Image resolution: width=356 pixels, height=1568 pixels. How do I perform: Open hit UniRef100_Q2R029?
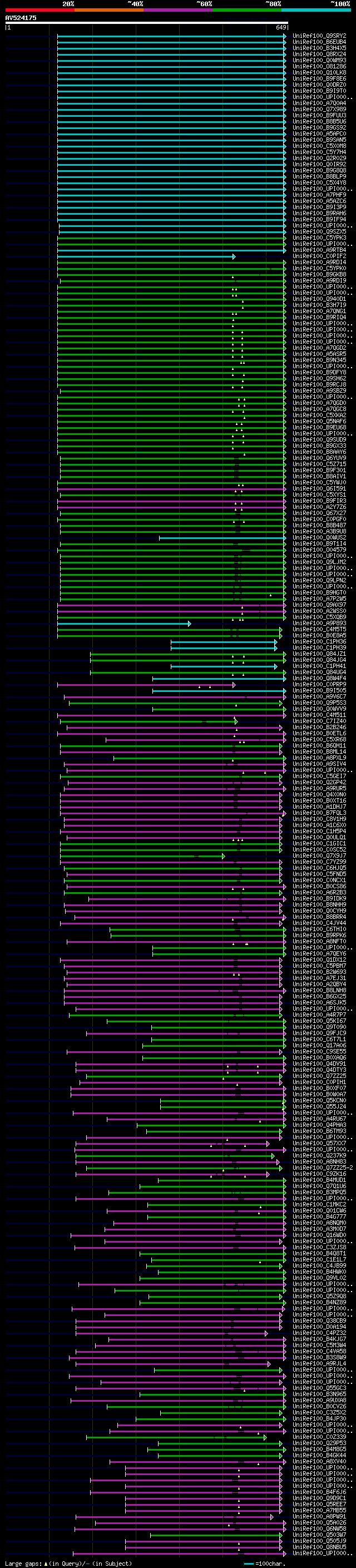click(x=319, y=159)
